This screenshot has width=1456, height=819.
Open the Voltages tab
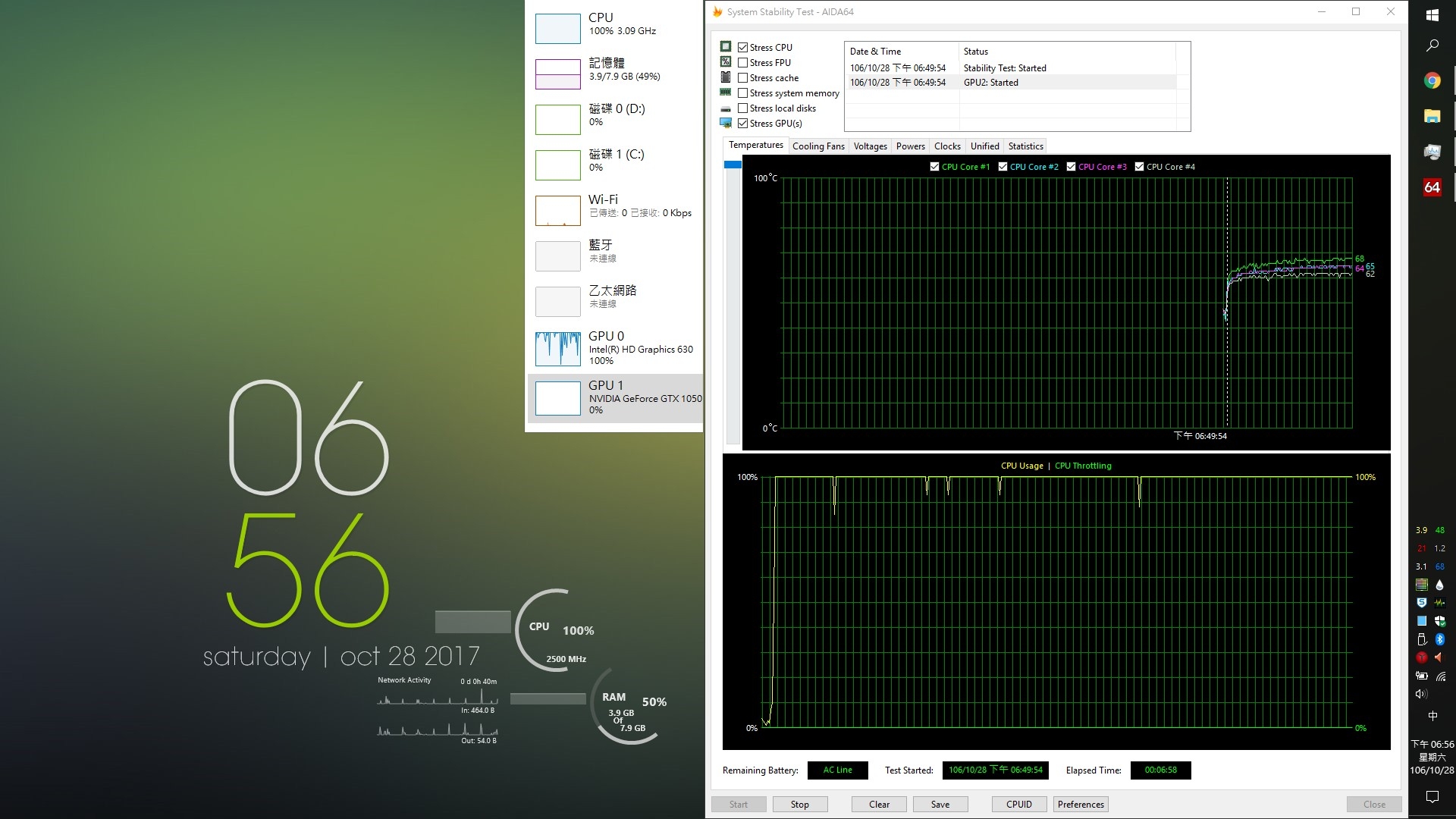pos(870,146)
